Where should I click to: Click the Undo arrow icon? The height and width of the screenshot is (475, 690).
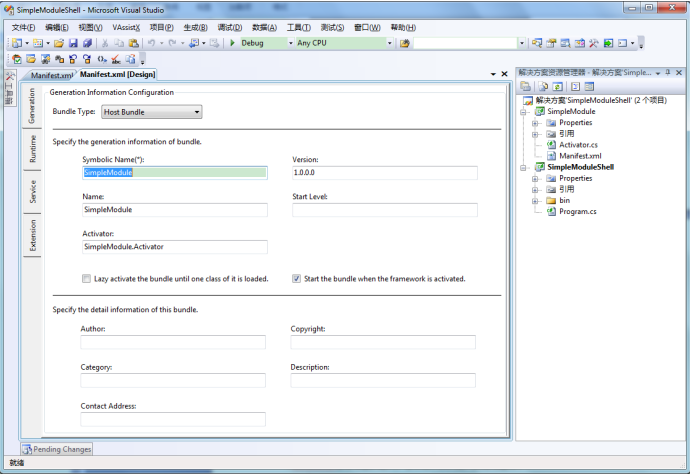tap(151, 43)
